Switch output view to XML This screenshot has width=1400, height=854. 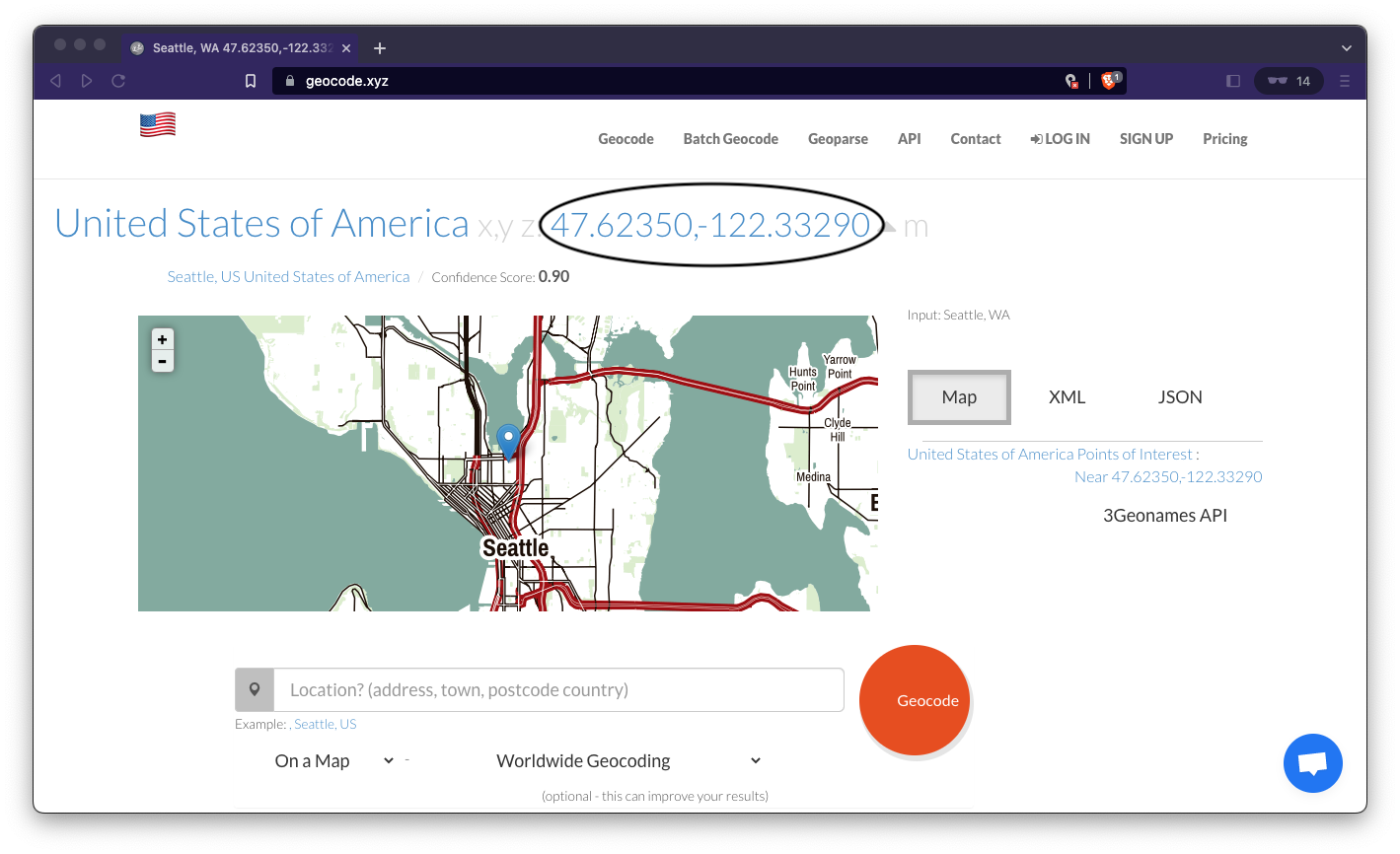click(x=1067, y=397)
